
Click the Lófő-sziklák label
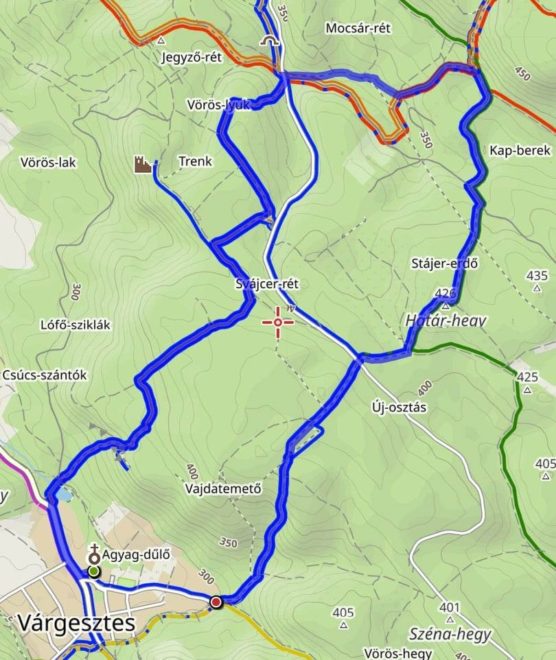[75, 325]
